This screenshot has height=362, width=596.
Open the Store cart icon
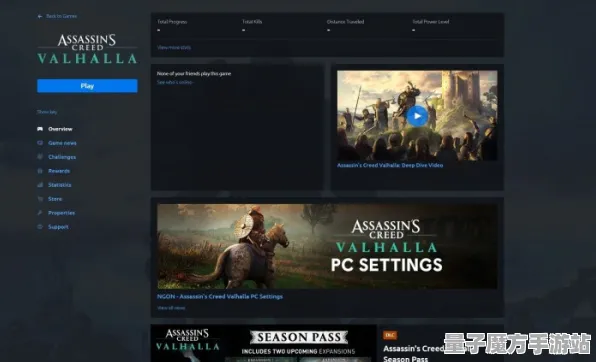[40, 199]
